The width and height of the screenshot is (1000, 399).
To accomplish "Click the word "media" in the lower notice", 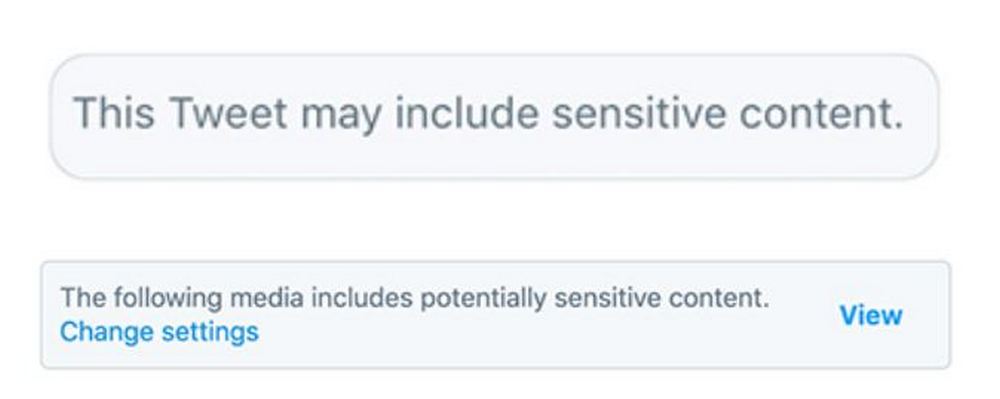I will [267, 298].
